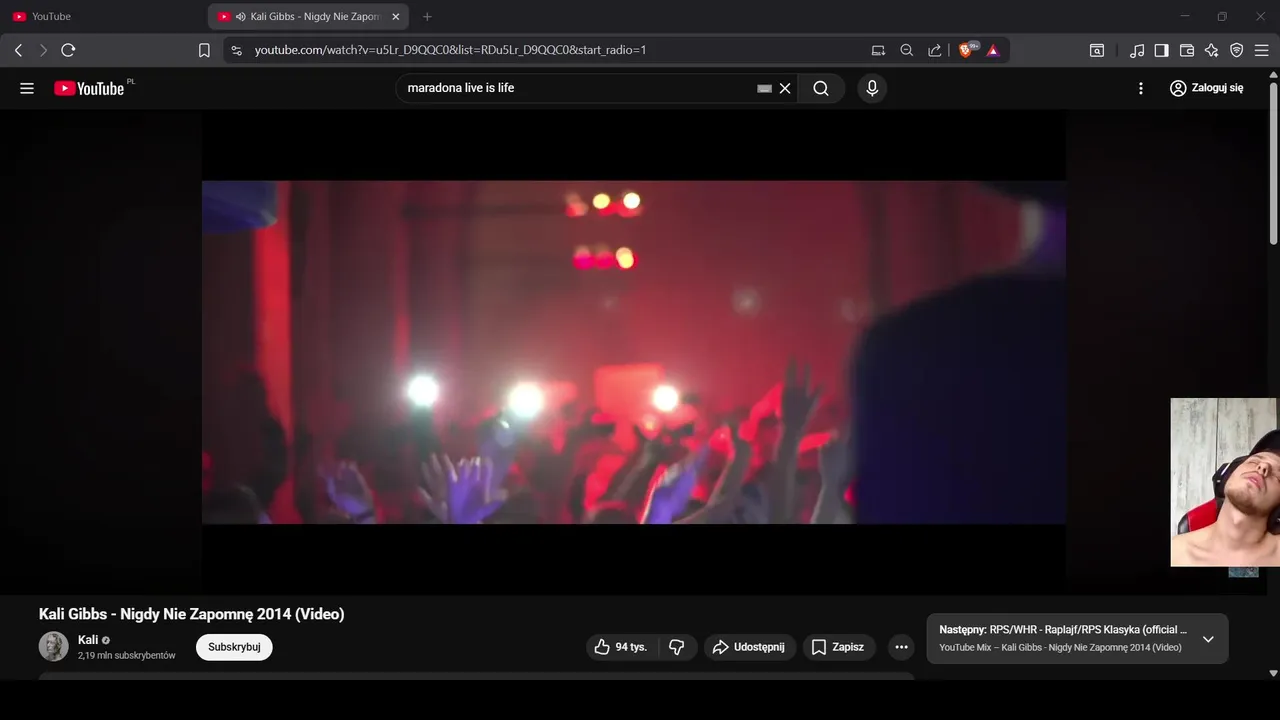Start voice search with the microphone

(872, 88)
